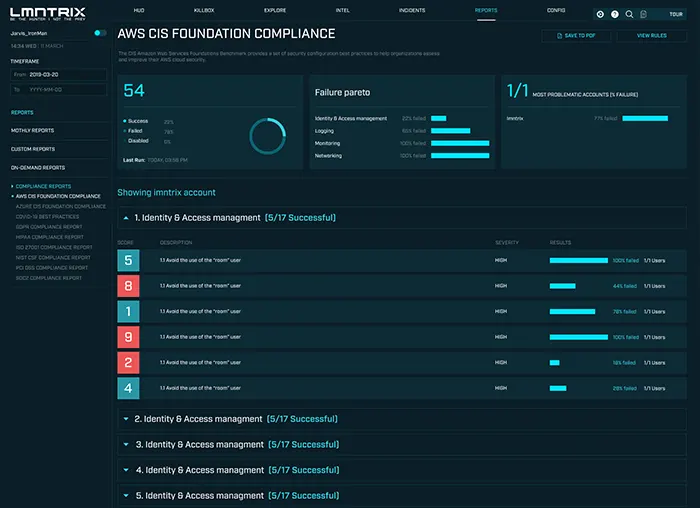700x508 pixels.
Task: Open the Incidents tab
Action: [412, 10]
